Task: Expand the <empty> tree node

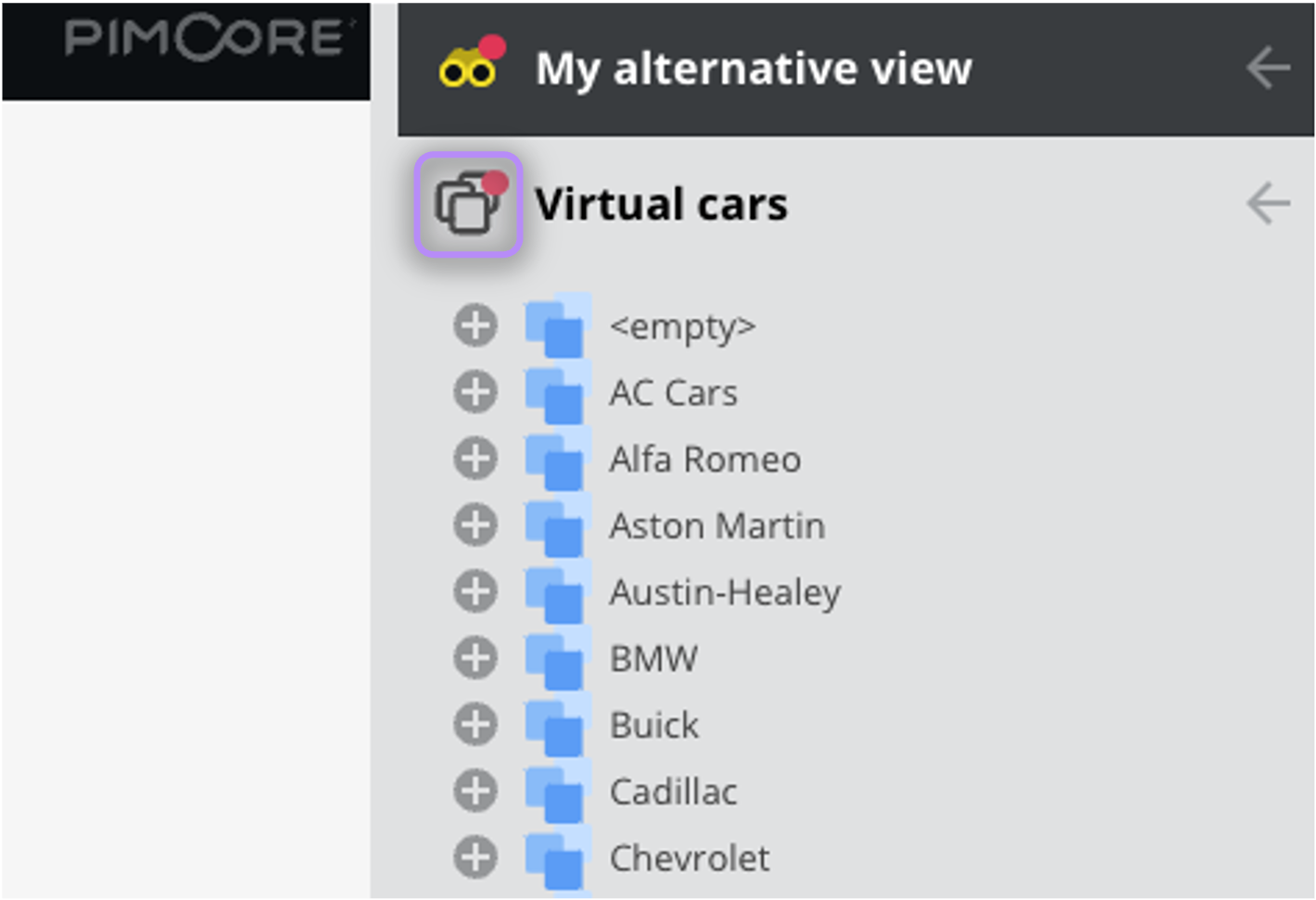Action: [x=475, y=325]
